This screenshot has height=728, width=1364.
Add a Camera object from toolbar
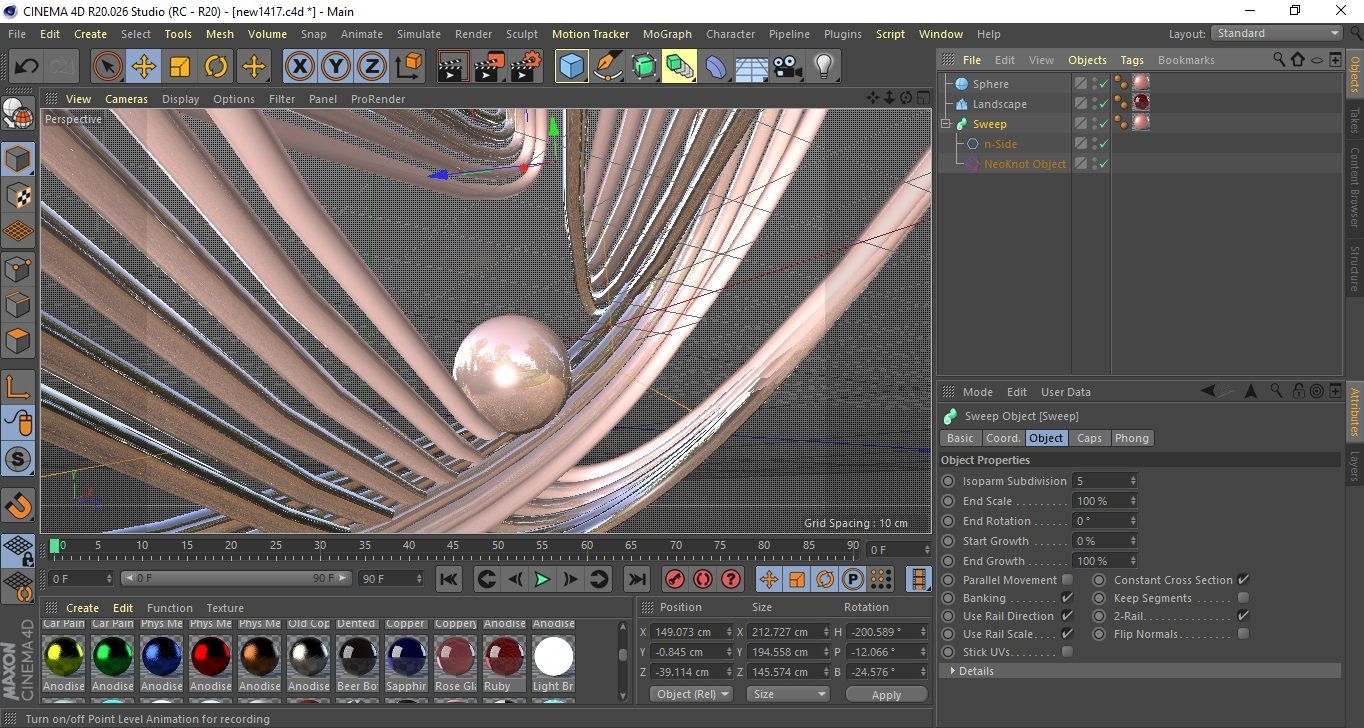(787, 67)
